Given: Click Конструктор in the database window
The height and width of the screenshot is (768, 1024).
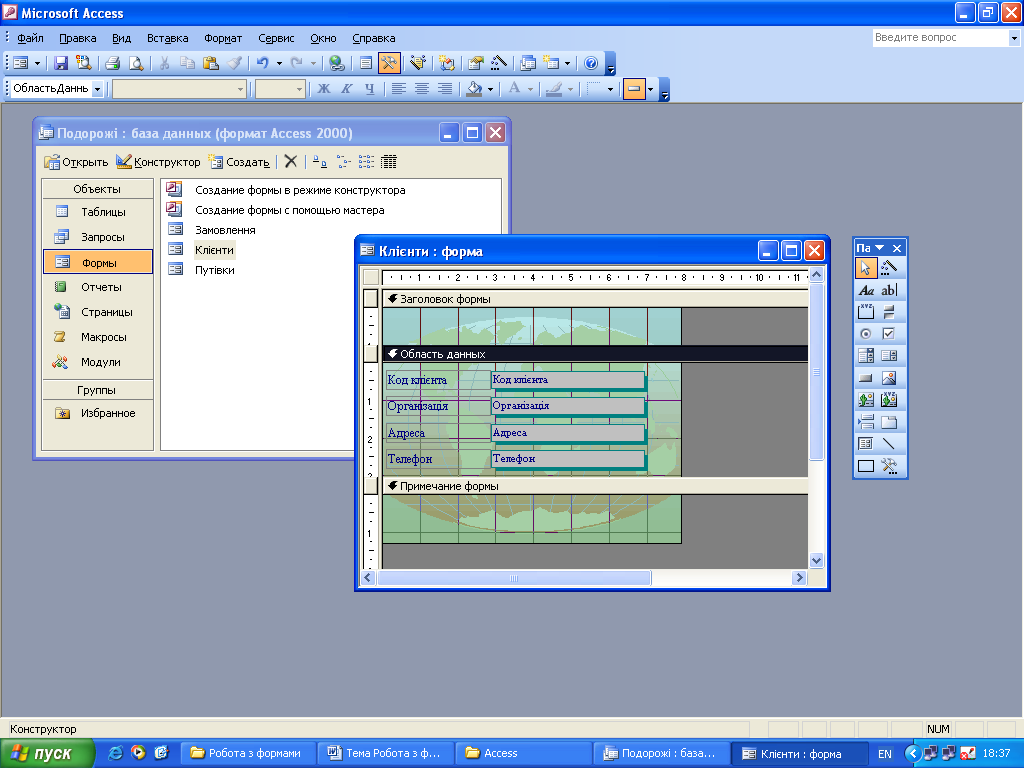Looking at the screenshot, I should (158, 162).
